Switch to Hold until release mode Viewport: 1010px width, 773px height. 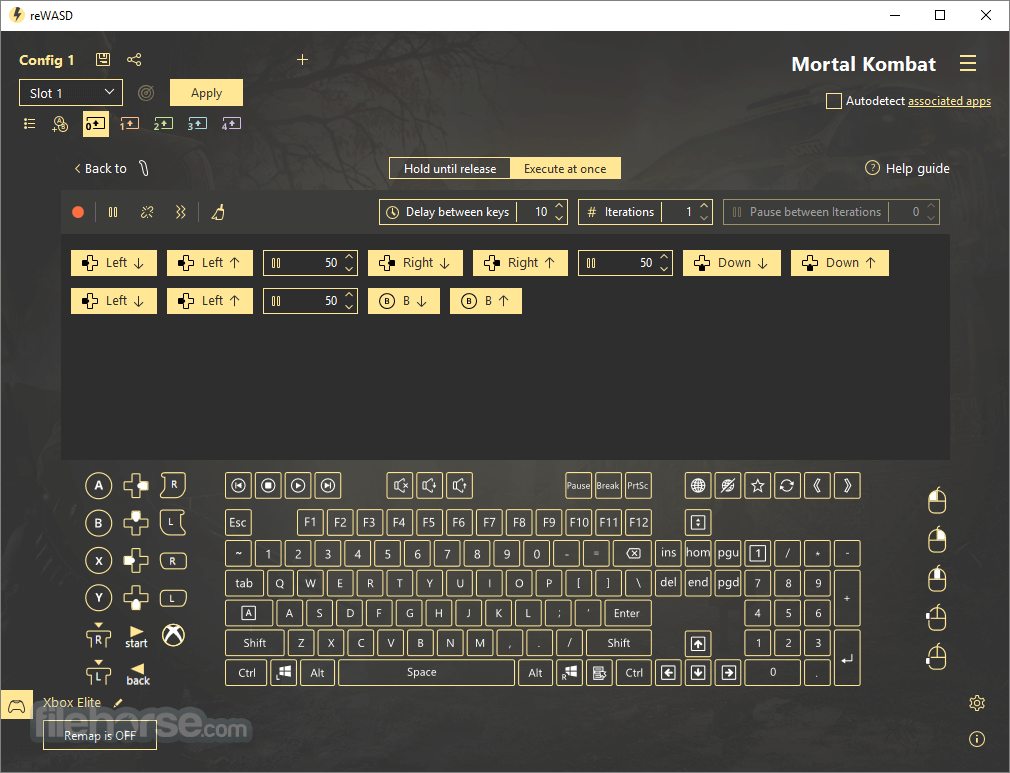[450, 169]
